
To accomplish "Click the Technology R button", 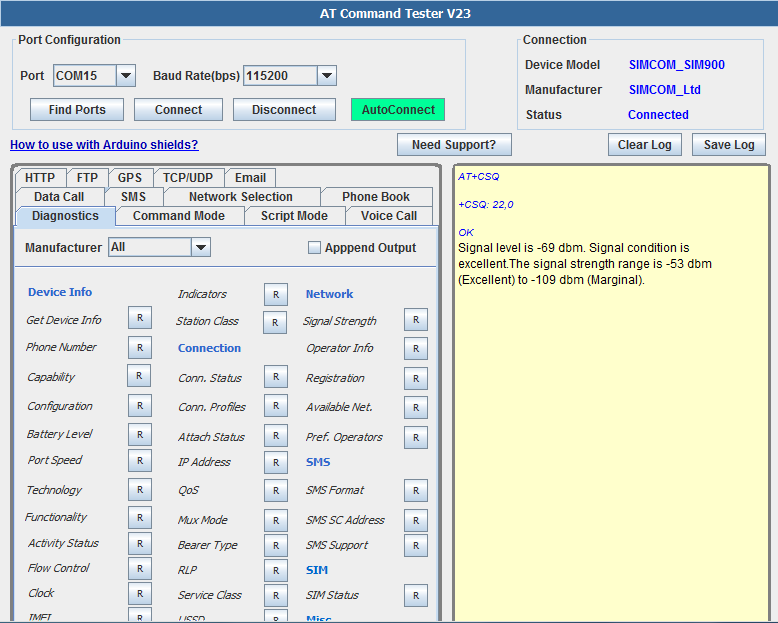I will 140,490.
